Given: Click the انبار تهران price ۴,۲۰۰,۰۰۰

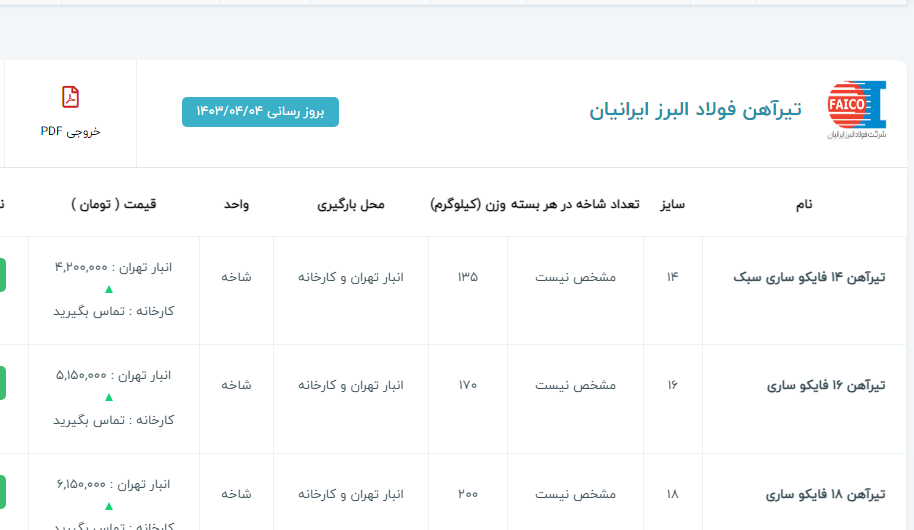Looking at the screenshot, I should click(x=113, y=267).
